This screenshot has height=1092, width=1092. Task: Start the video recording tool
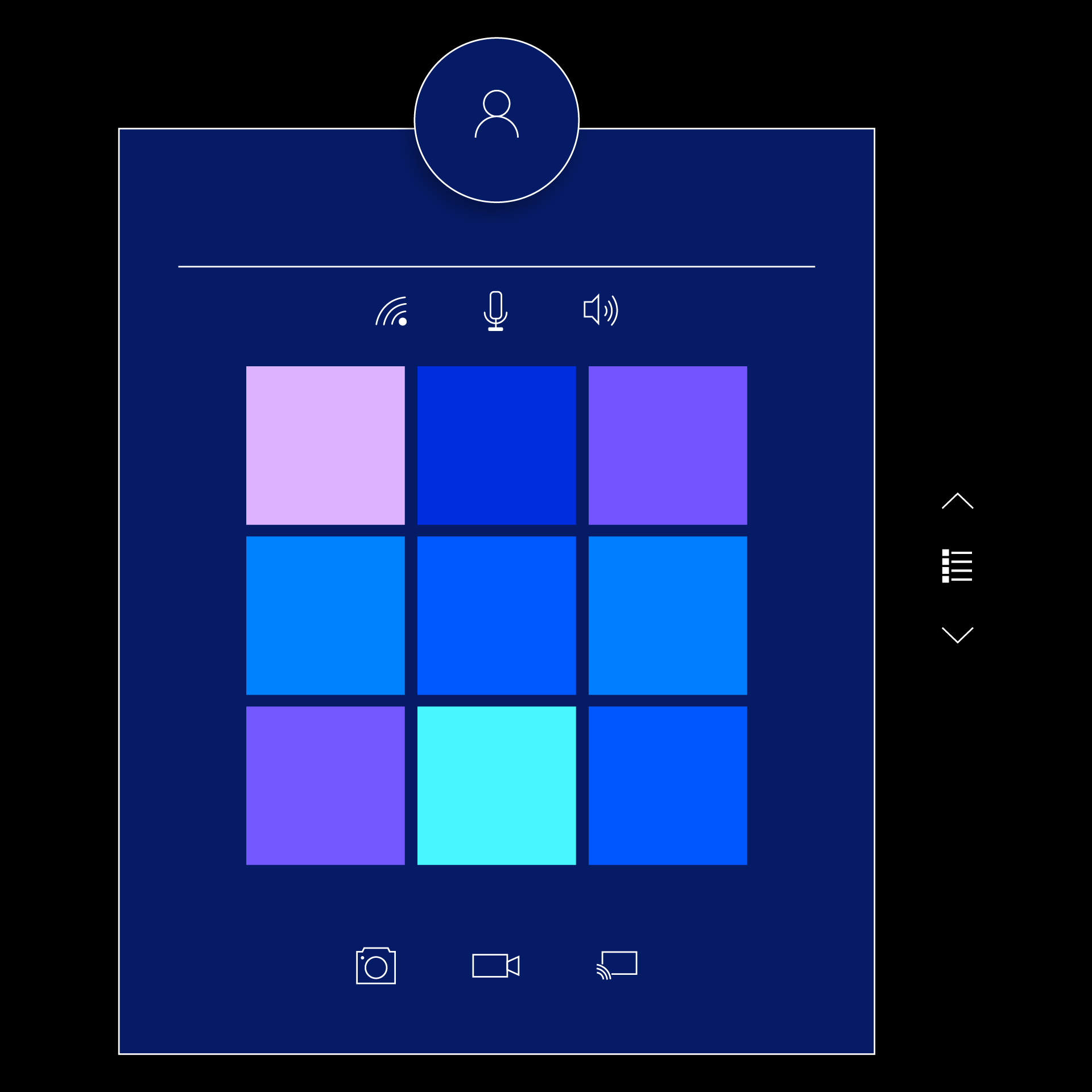[497, 965]
